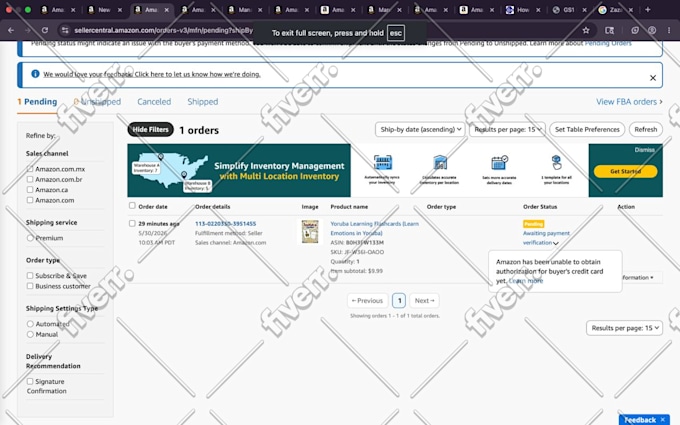Viewport: 680px width, 425px height.
Task: Switch to the Shipped tab
Action: 203,101
